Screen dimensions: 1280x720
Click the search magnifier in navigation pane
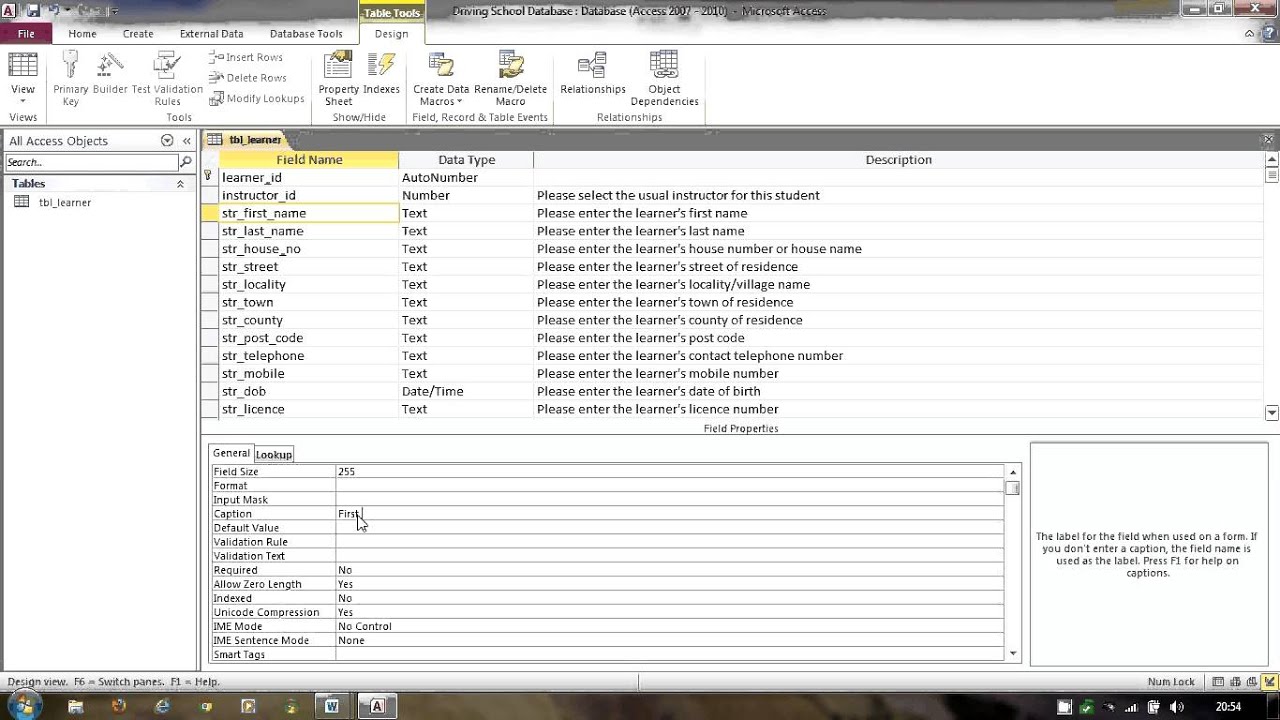coord(186,162)
